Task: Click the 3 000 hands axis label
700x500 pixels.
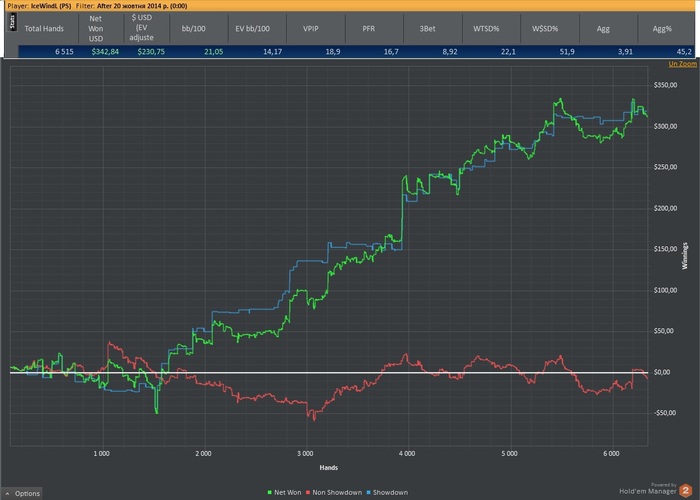Action: click(305, 454)
